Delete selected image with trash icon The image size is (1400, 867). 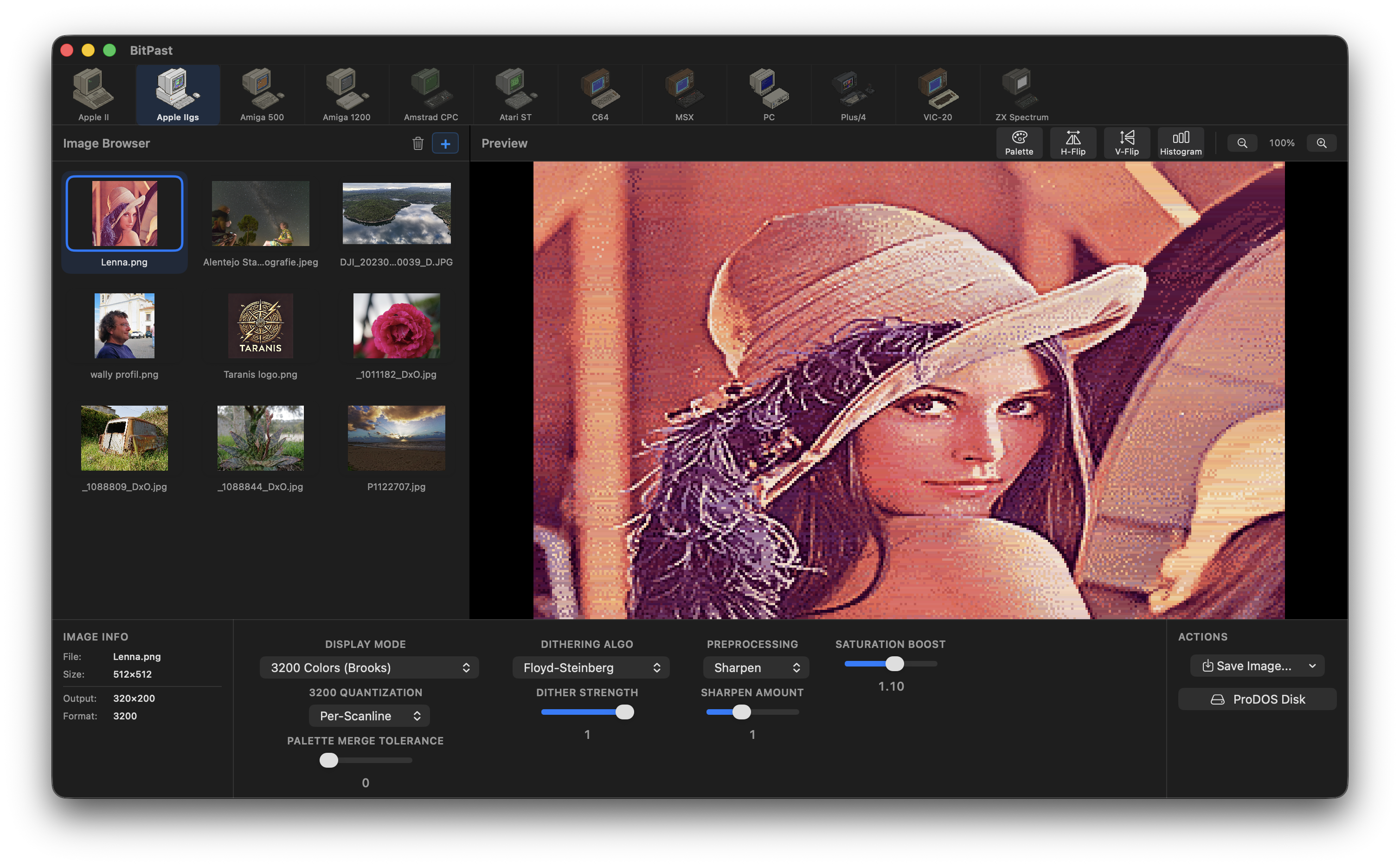[418, 143]
